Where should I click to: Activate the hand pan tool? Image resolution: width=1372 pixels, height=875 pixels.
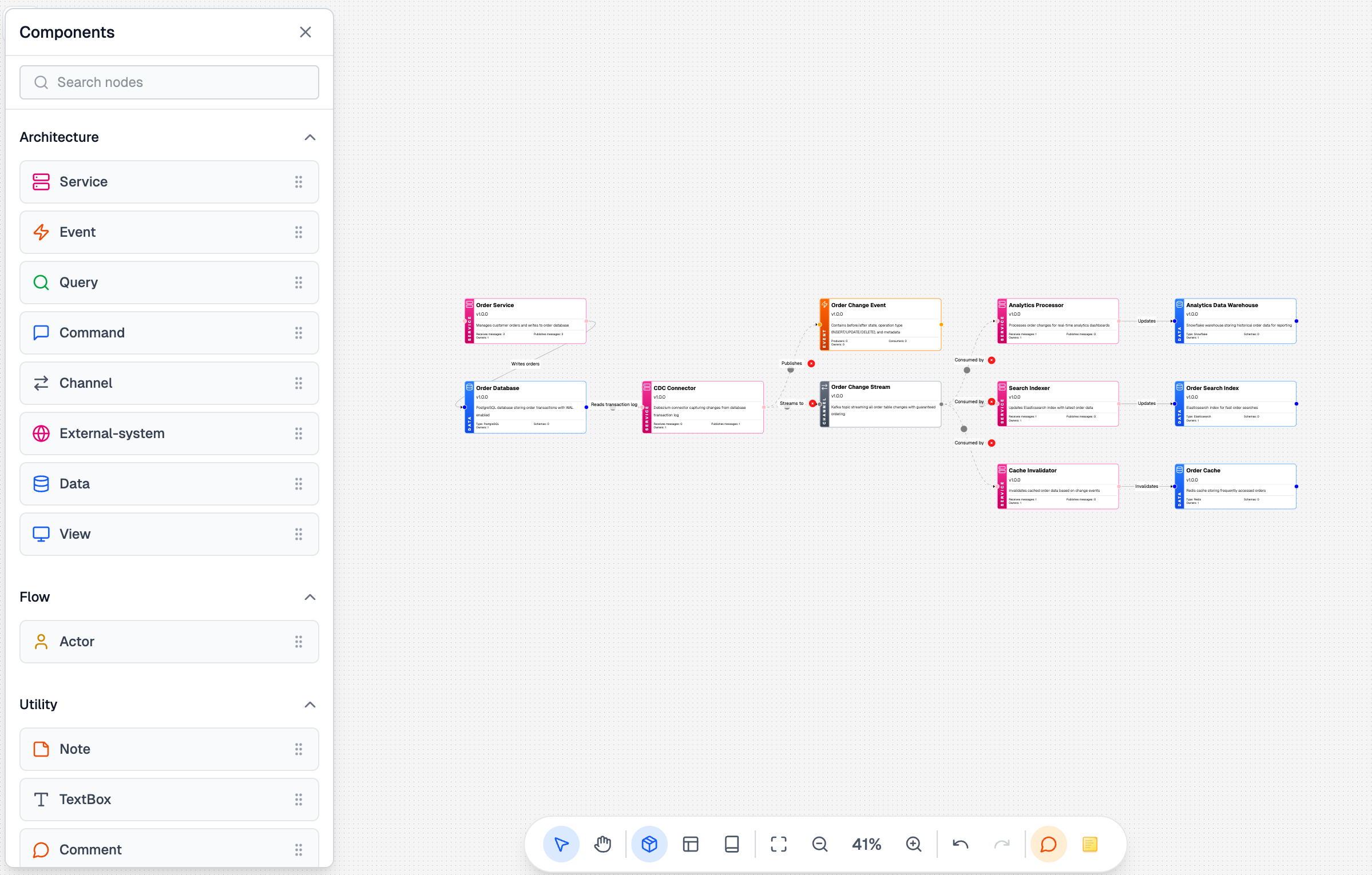[x=602, y=844]
